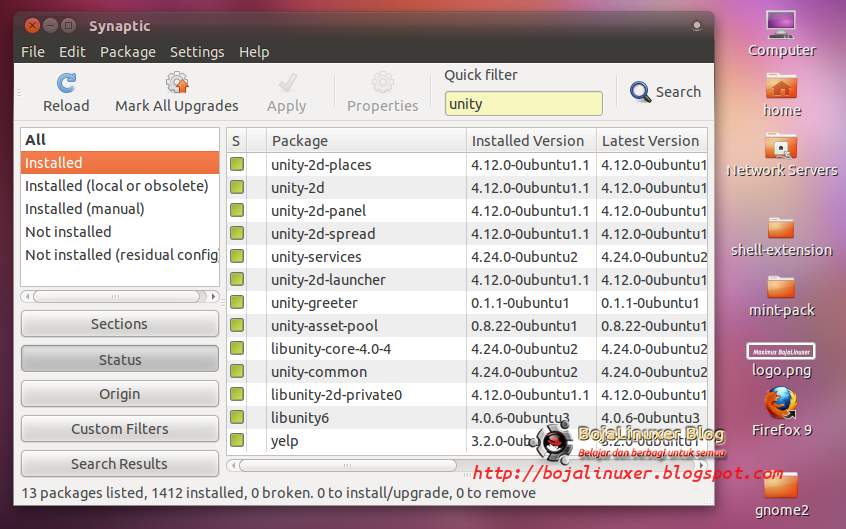
Task: Click the Search magnifier icon
Action: [640, 92]
